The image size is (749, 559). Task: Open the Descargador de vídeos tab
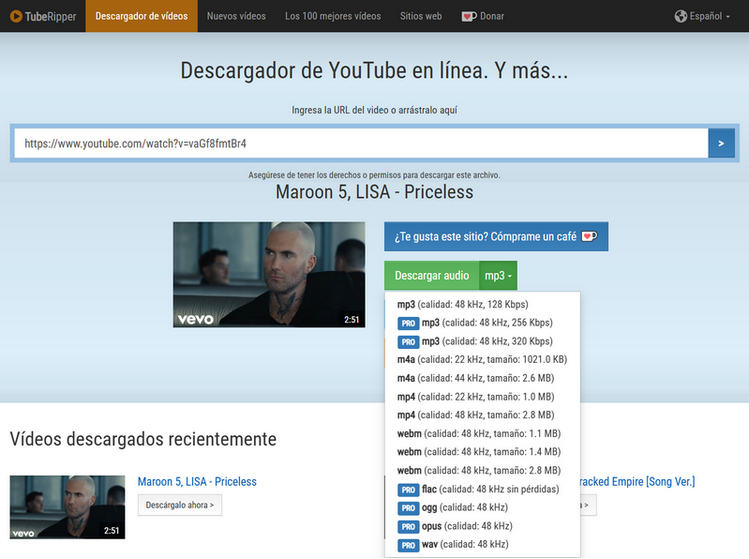(x=141, y=16)
